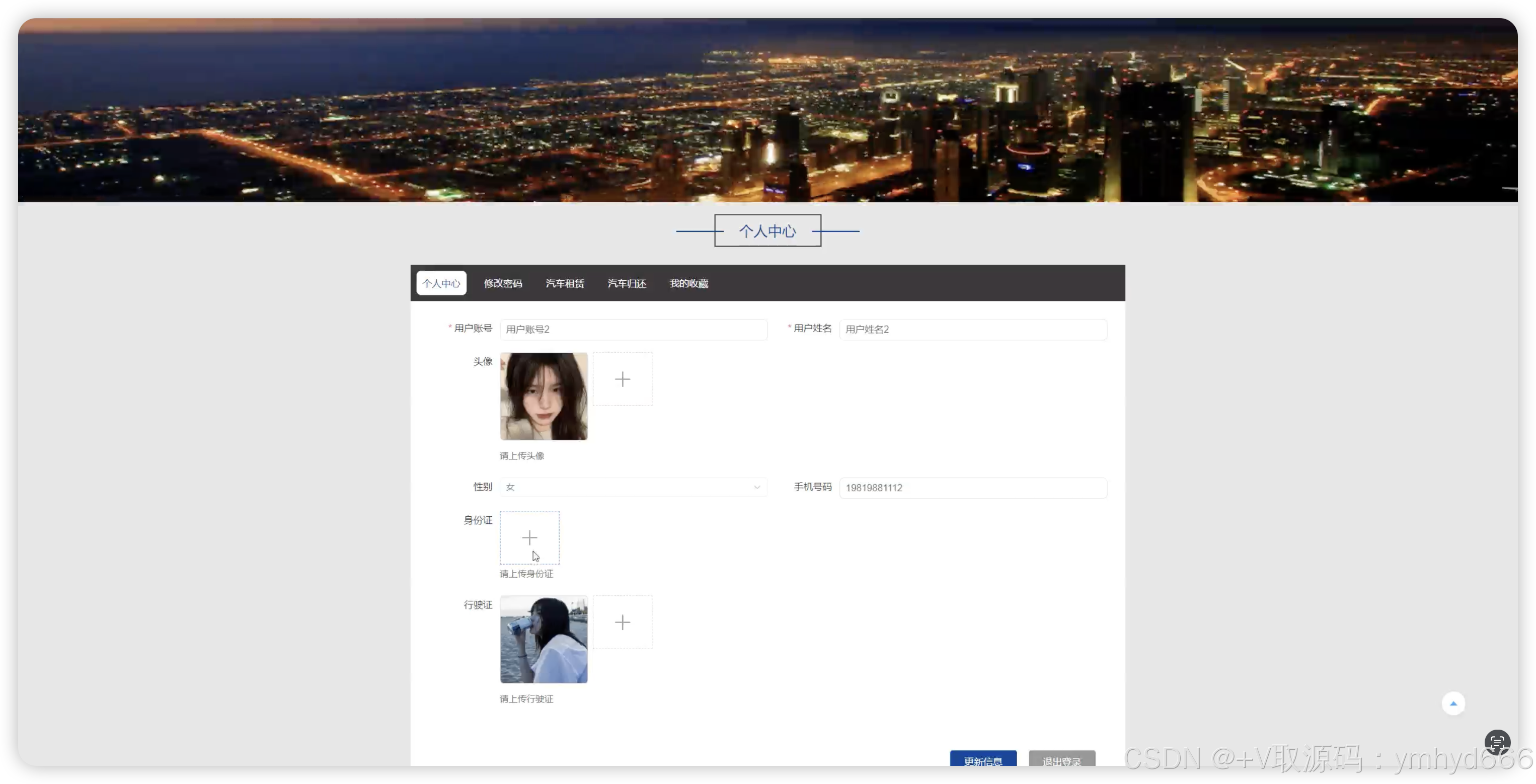Screen dimensions: 1536x784
Task: Click the gender dropdown chevron arrow
Action: click(756, 487)
